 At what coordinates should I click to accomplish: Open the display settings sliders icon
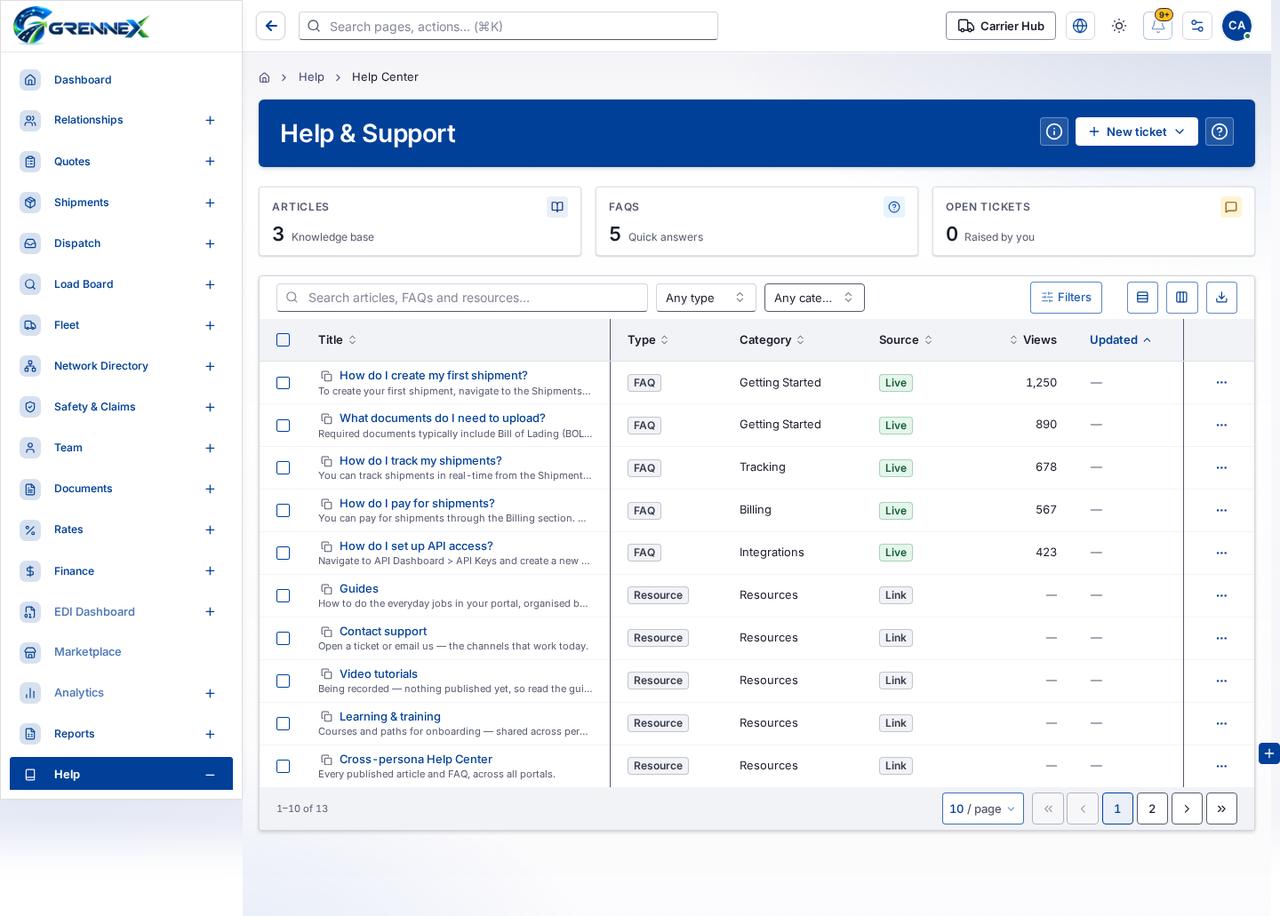point(1197,26)
